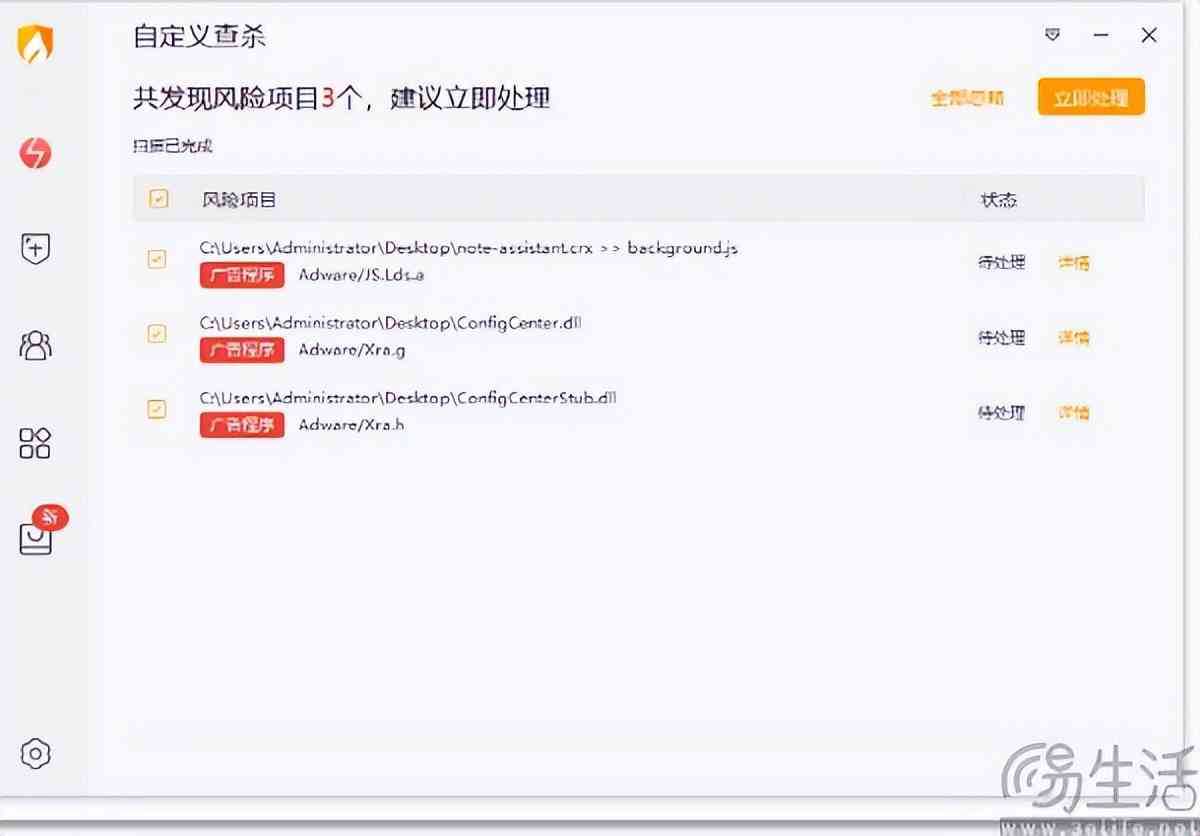This screenshot has height=836, width=1200.
Task: Open 详情 for ConfigCenter.dll
Action: point(1073,338)
